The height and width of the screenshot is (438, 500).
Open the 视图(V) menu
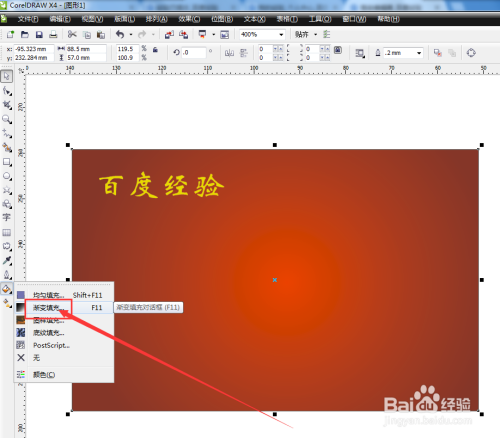[x=92, y=19]
